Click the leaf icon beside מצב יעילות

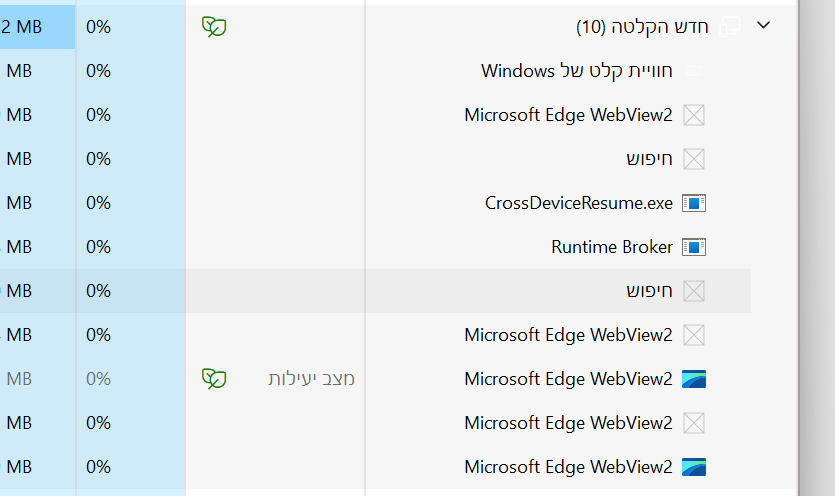point(214,379)
